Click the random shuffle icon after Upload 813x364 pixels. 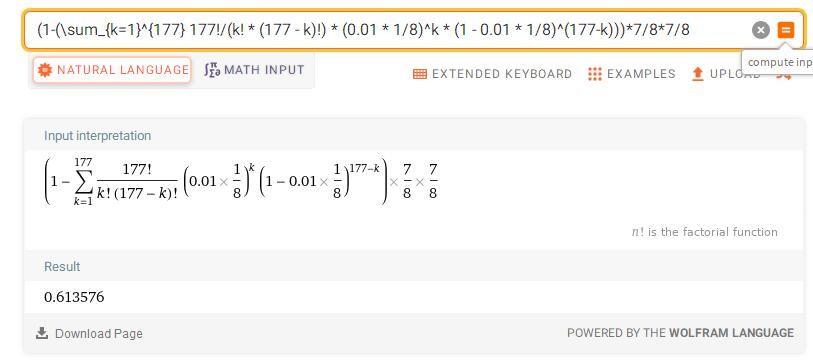[783, 76]
